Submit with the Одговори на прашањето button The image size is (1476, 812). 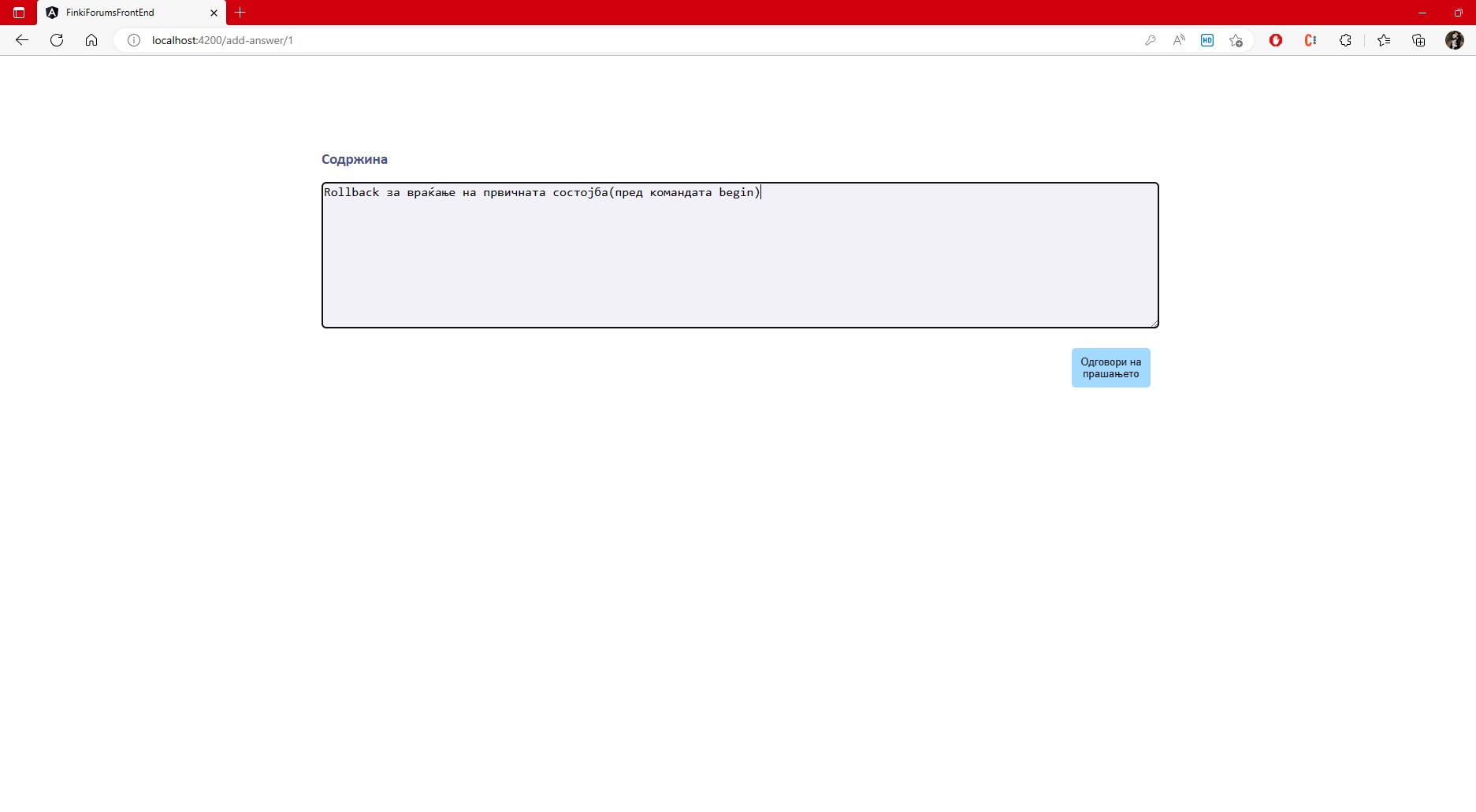1110,368
